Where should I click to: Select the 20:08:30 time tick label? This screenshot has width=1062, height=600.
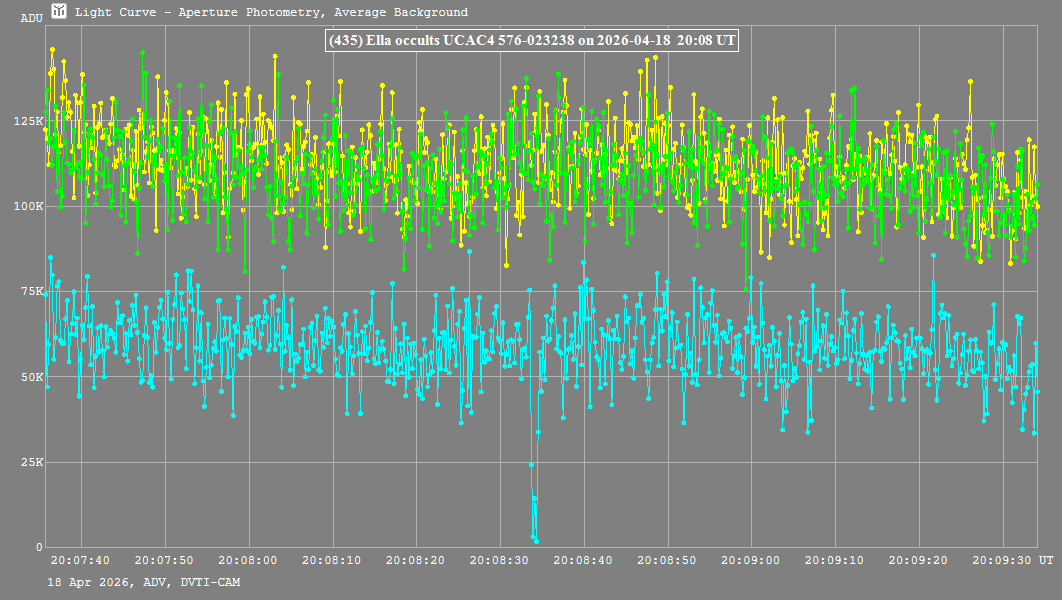click(499, 561)
